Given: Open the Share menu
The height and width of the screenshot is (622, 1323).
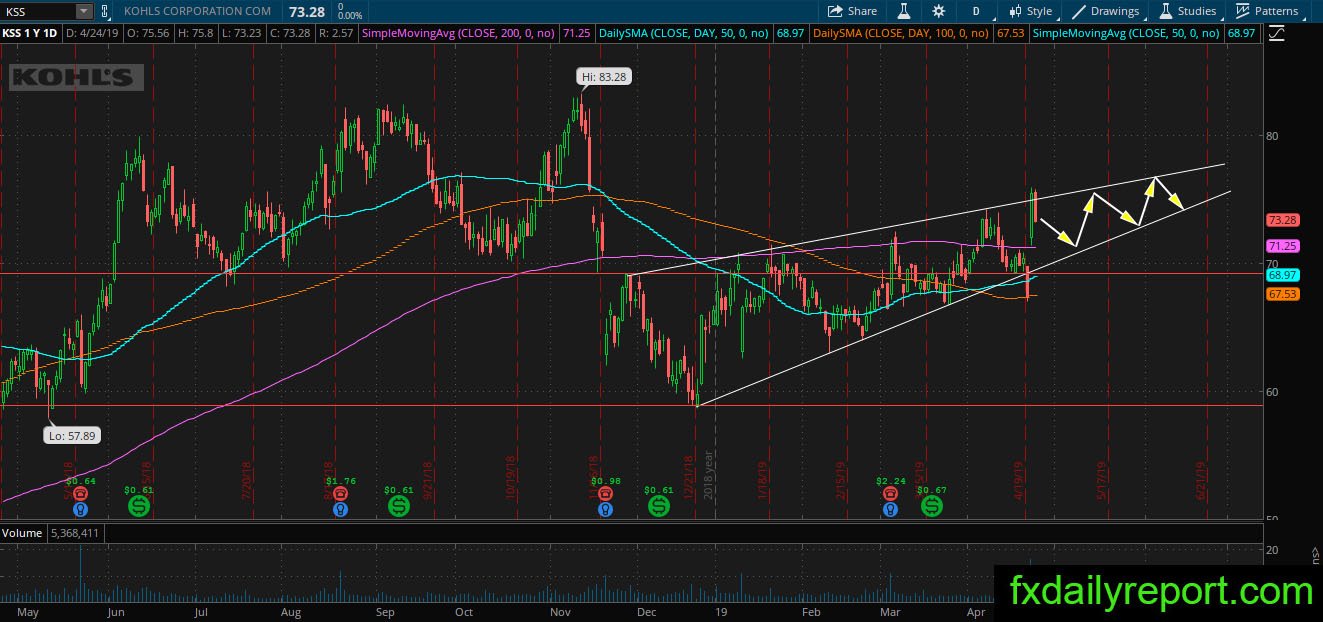Looking at the screenshot, I should tap(852, 11).
